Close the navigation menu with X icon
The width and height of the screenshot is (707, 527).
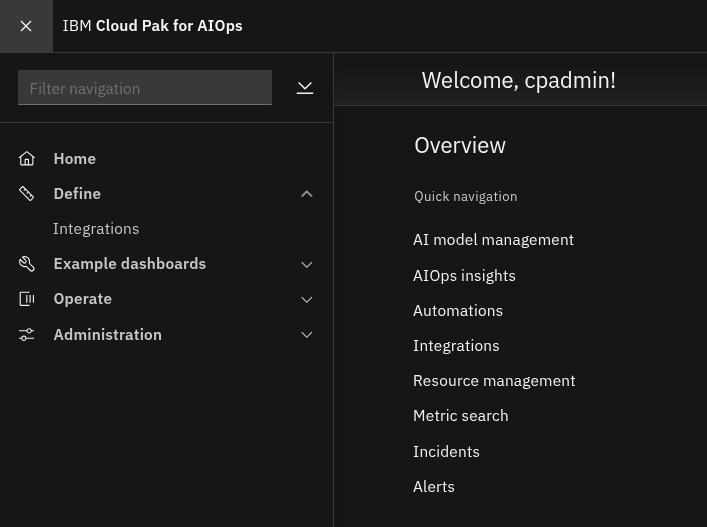26,26
